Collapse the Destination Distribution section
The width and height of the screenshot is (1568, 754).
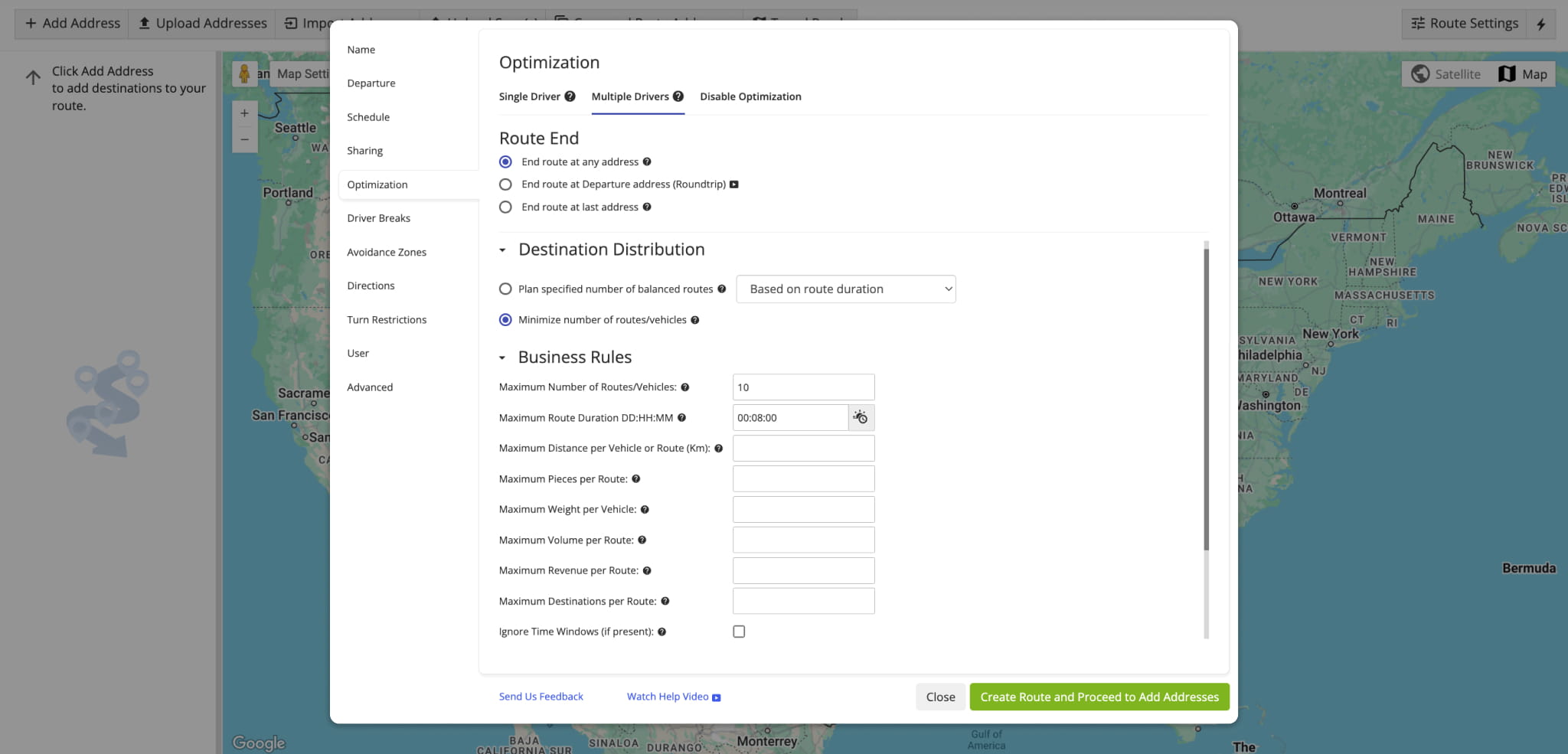(x=503, y=250)
